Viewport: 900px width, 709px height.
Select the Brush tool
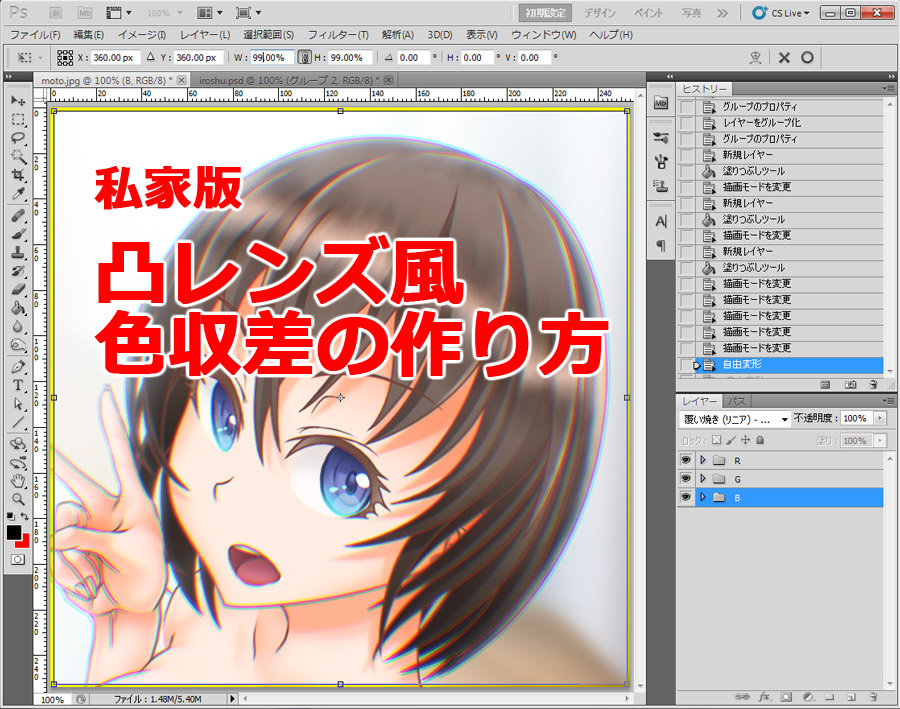(18, 234)
